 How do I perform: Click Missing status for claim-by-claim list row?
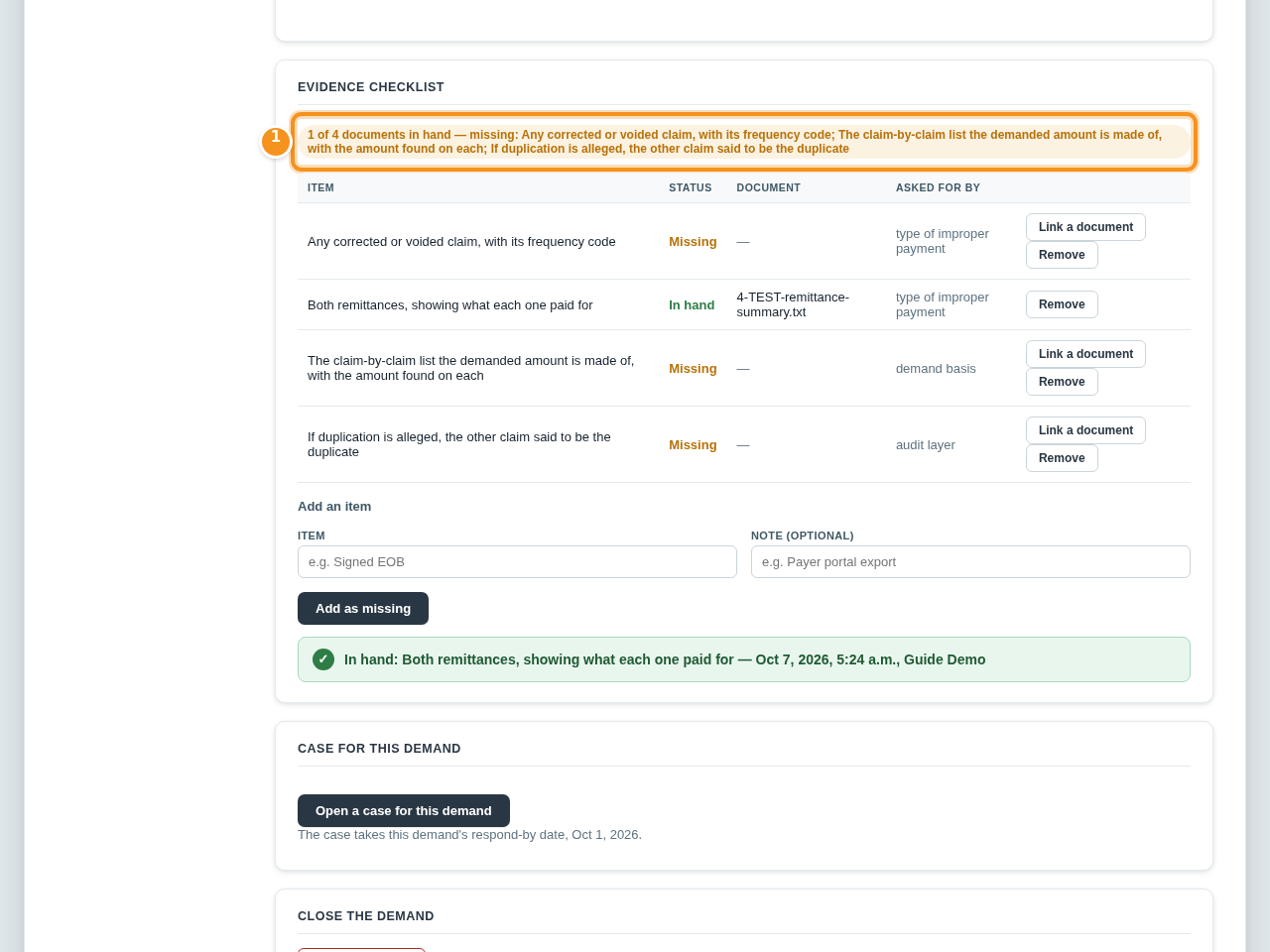[693, 369]
